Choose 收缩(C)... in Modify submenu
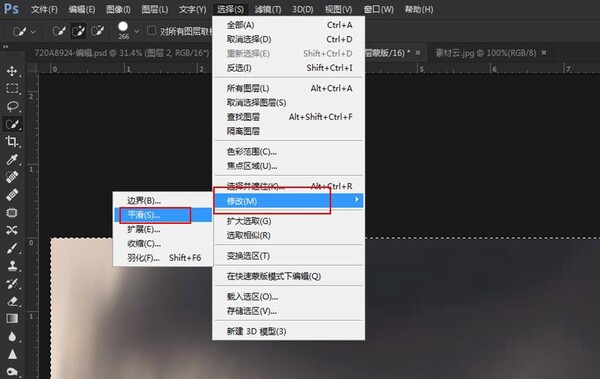Image resolution: width=600 pixels, height=379 pixels. pos(163,243)
